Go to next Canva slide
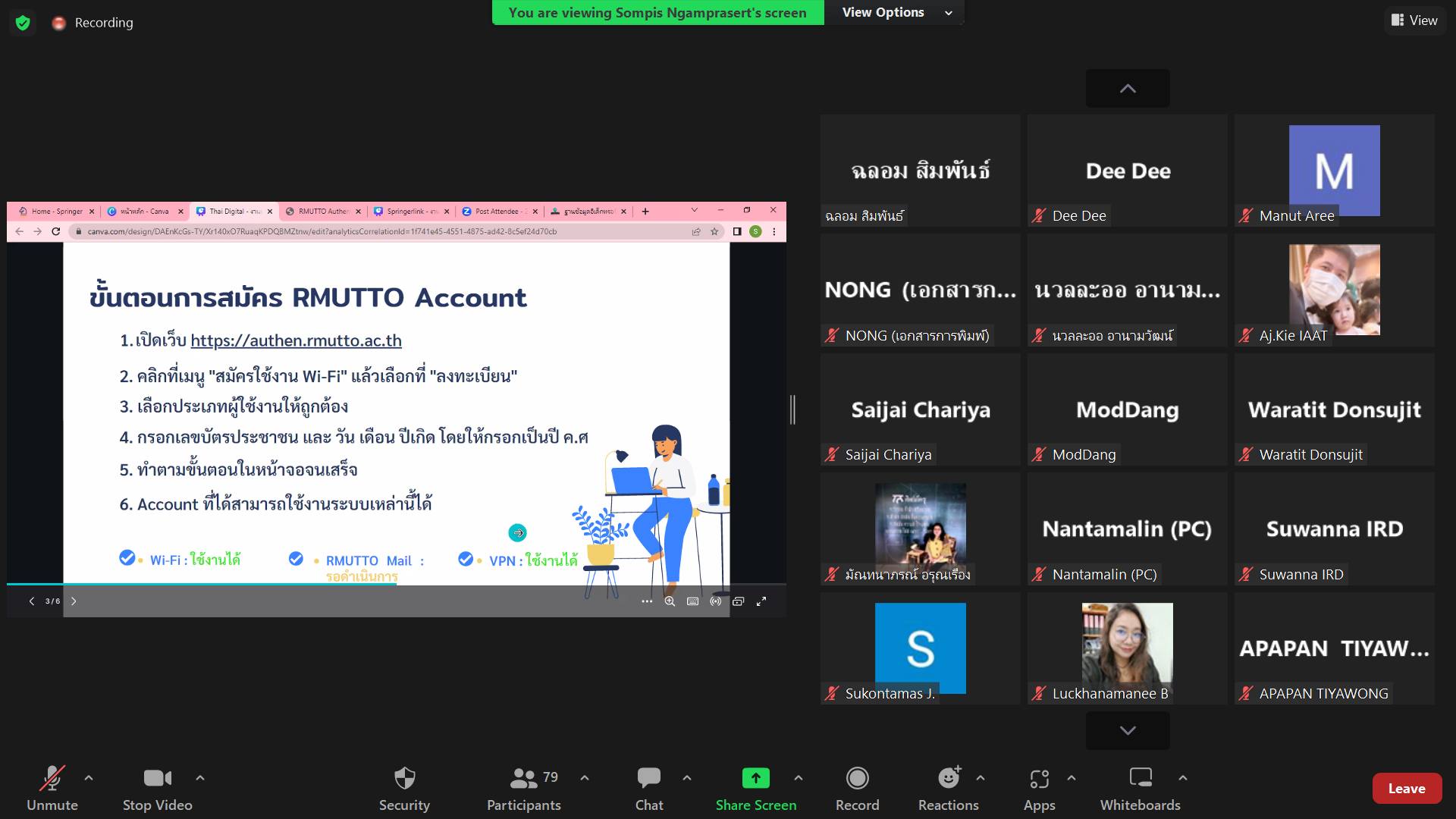The width and height of the screenshot is (1456, 819). [x=74, y=601]
